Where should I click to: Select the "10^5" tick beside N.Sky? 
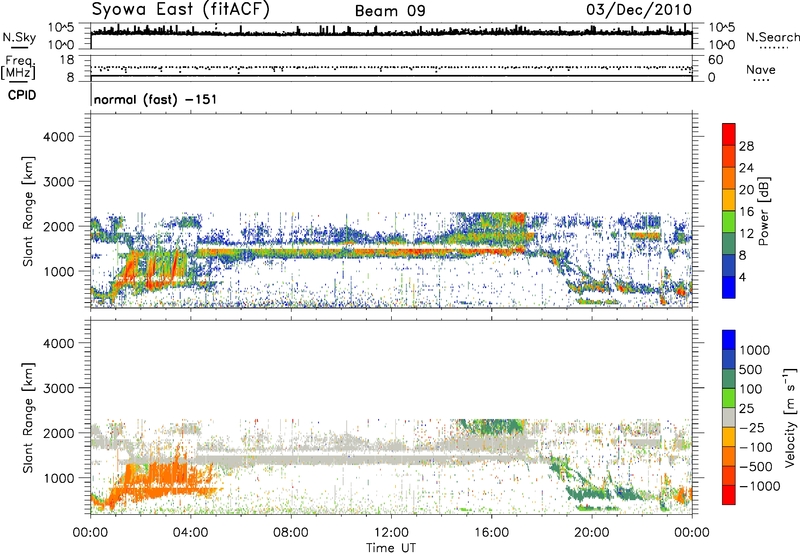pos(61,28)
